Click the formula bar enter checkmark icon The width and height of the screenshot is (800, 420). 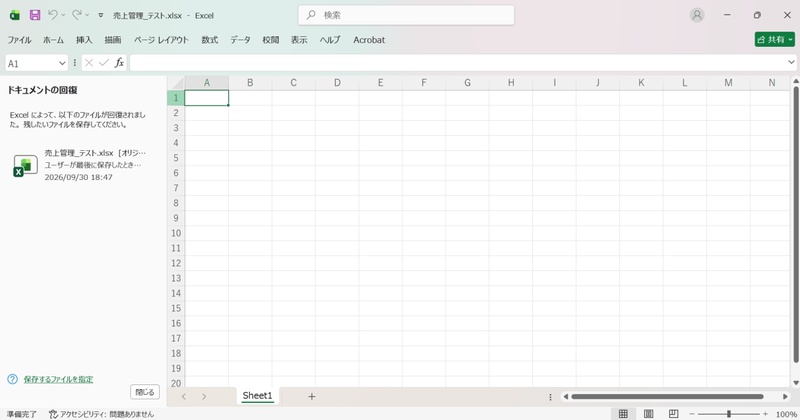pos(104,63)
